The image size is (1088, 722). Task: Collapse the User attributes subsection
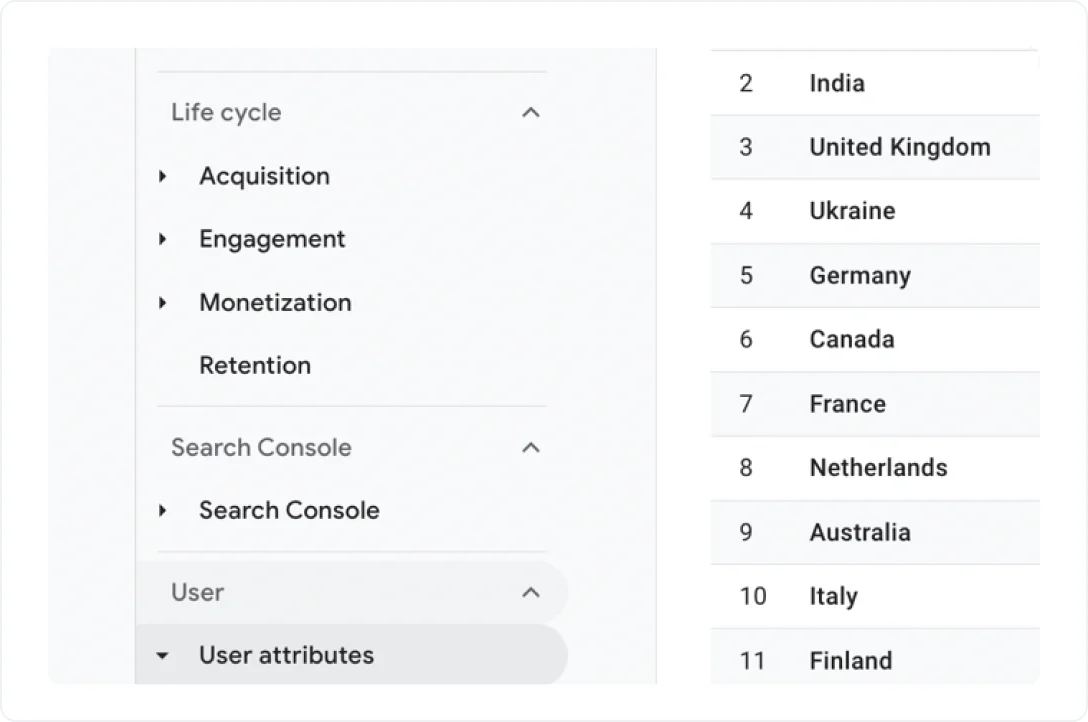pyautogui.click(x=163, y=655)
